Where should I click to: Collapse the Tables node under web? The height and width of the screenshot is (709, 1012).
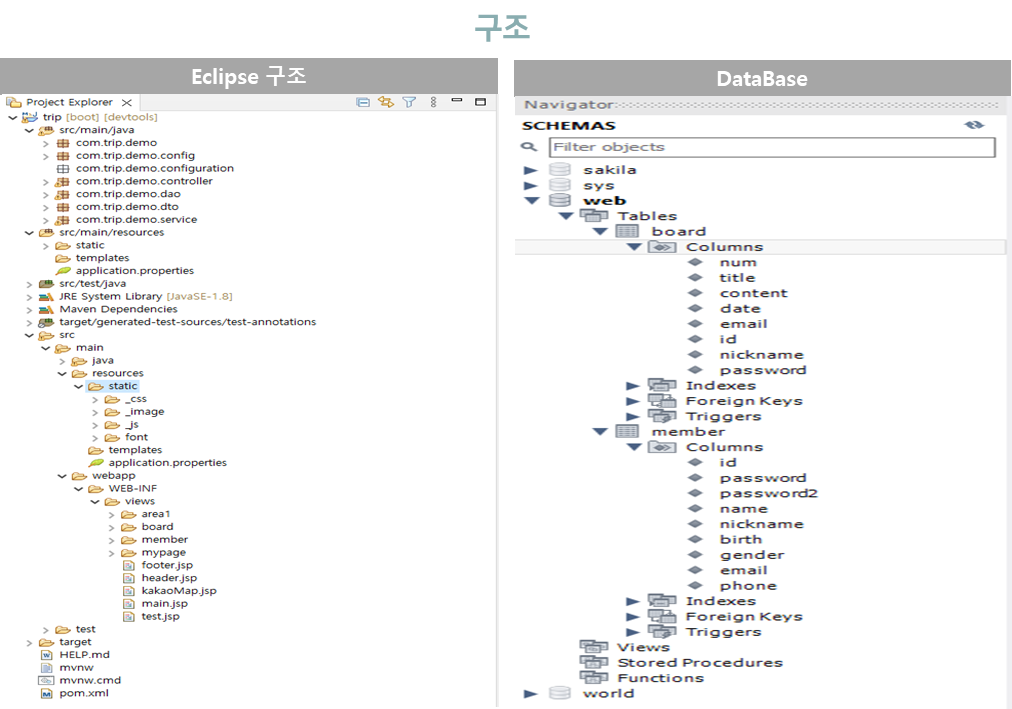566,216
